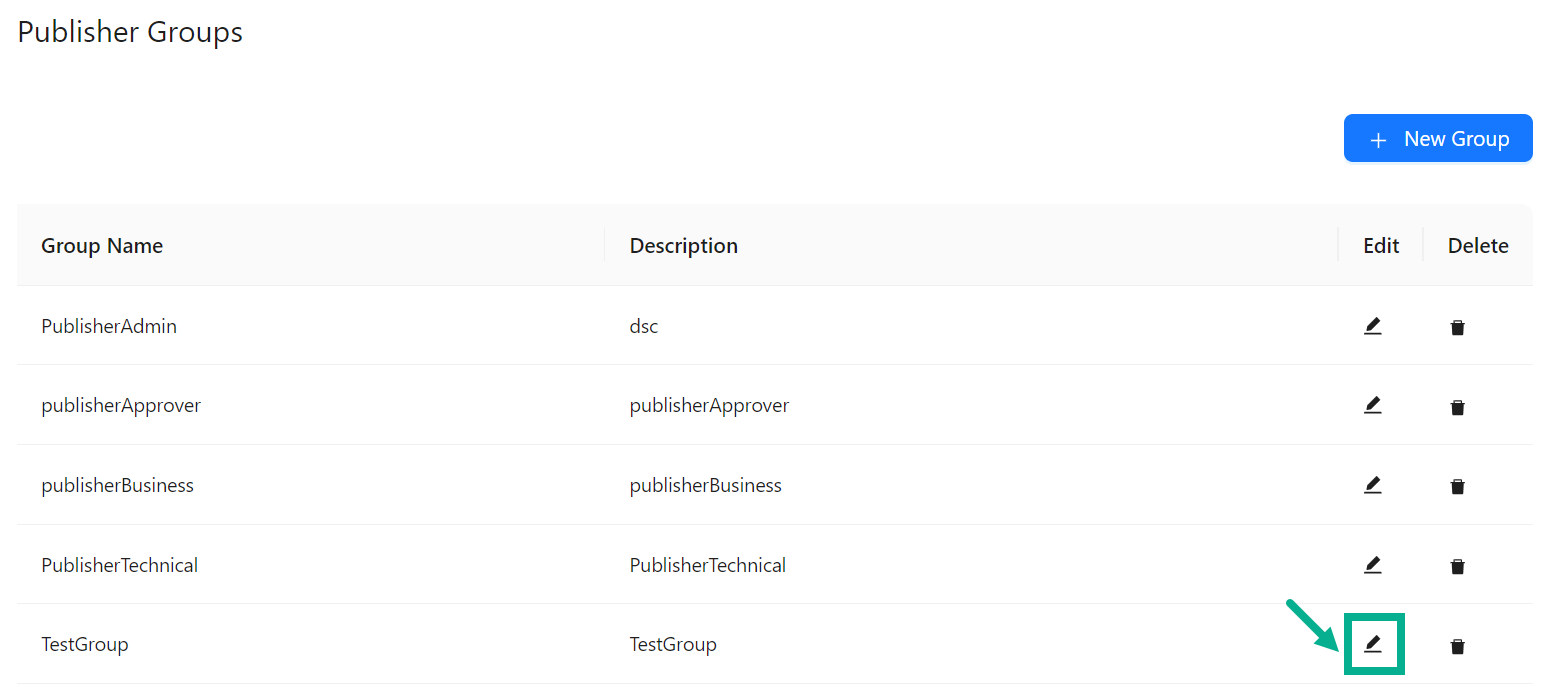
Task: Edit the PublisherTechnical group
Action: pyautogui.click(x=1373, y=565)
